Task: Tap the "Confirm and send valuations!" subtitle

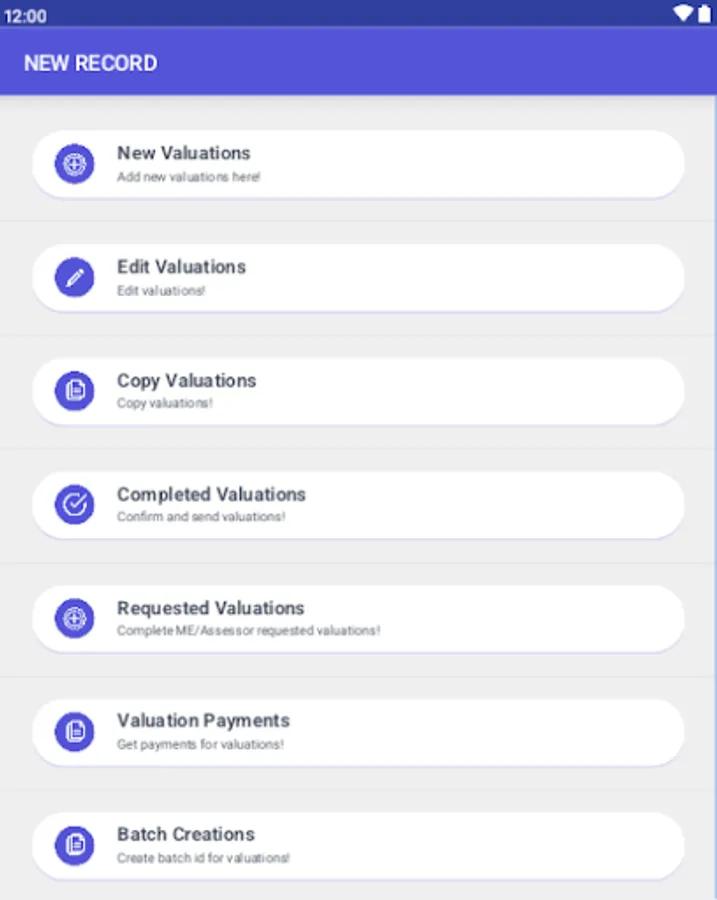Action: [x=200, y=517]
